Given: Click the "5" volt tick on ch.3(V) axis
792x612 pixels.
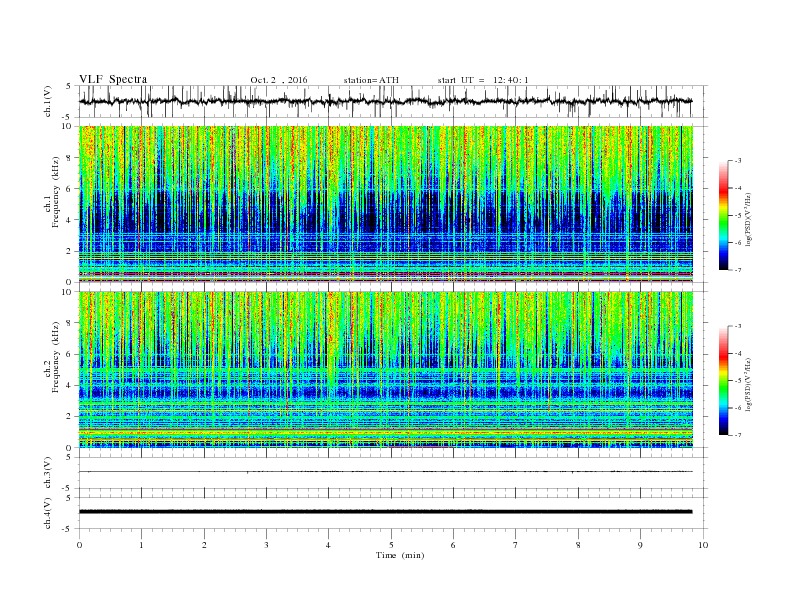Looking at the screenshot, I should click(x=69, y=457).
